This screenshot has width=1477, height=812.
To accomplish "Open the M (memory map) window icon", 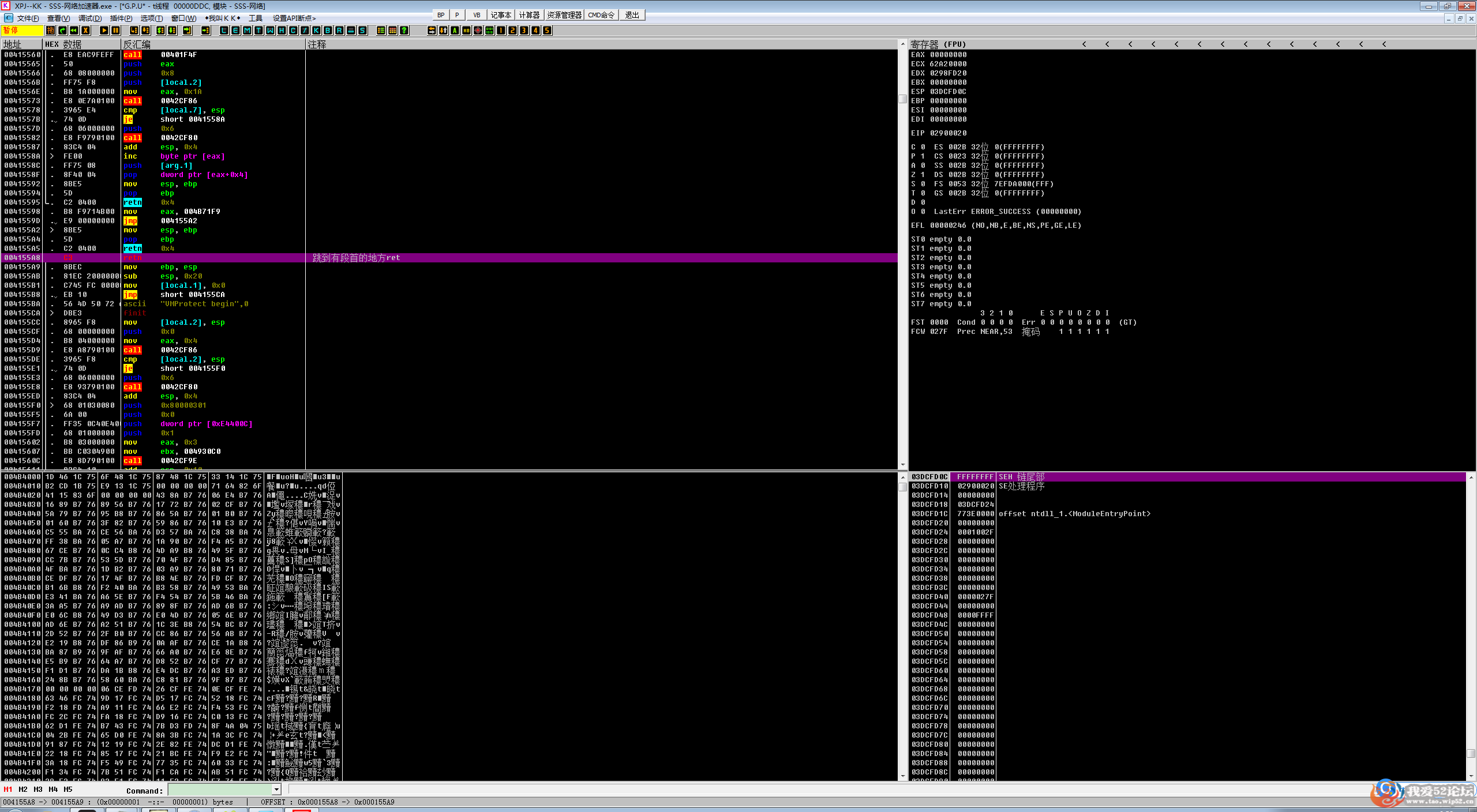I will point(247,31).
